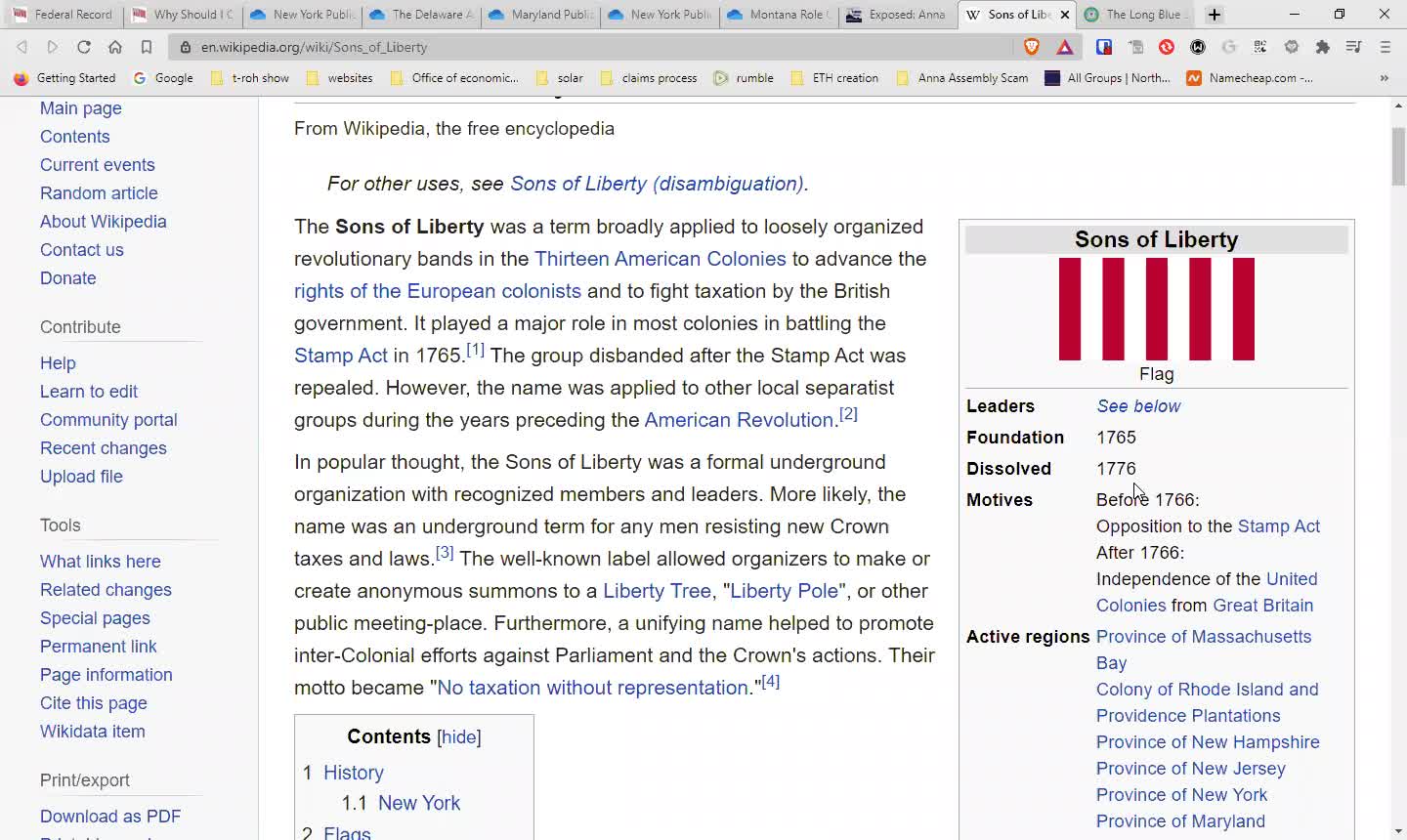The width and height of the screenshot is (1407, 840).
Task: Open the Google bookmark
Action: [x=163, y=78]
